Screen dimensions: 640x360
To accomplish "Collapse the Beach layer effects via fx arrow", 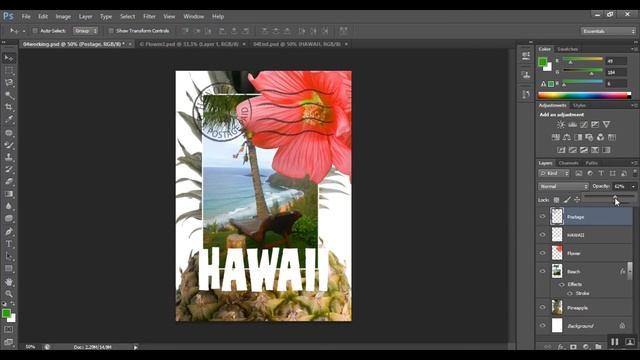I will [629, 271].
